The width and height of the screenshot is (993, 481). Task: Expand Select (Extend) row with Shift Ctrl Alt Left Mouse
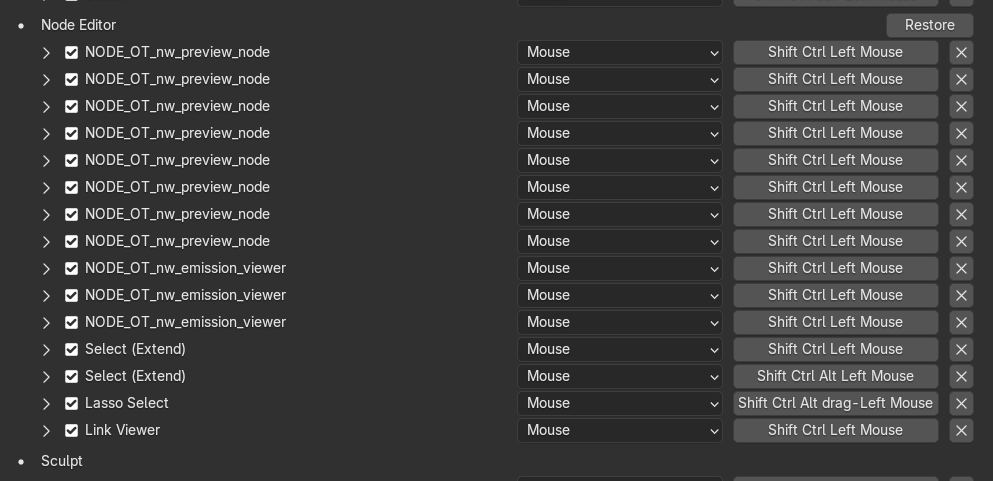click(46, 377)
